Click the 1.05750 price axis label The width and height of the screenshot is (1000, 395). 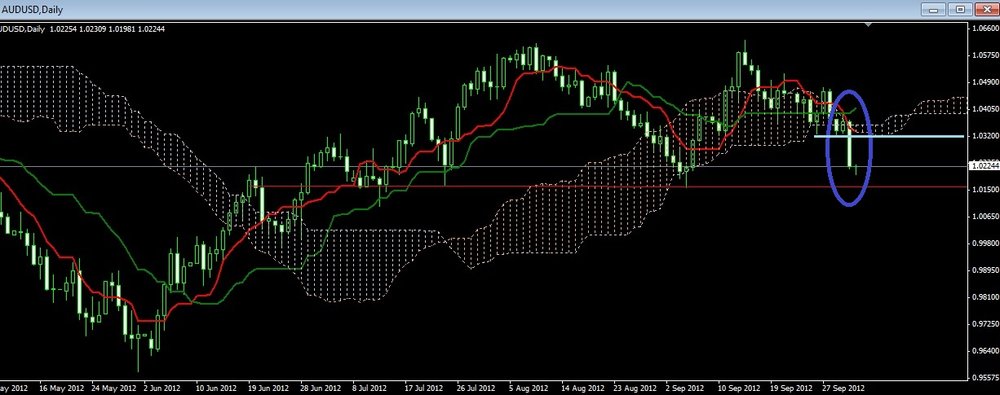click(985, 56)
